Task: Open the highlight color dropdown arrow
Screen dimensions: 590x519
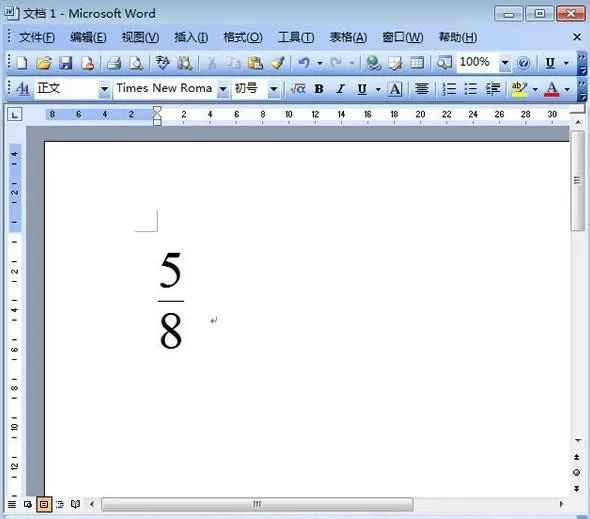Action: (x=535, y=89)
